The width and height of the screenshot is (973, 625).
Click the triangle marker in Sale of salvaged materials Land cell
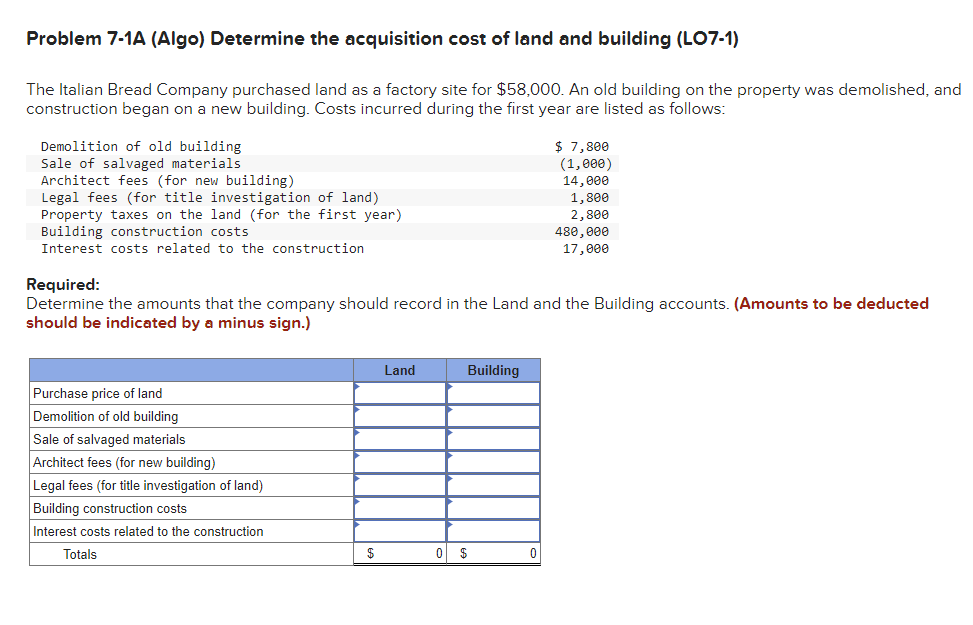tap(357, 433)
